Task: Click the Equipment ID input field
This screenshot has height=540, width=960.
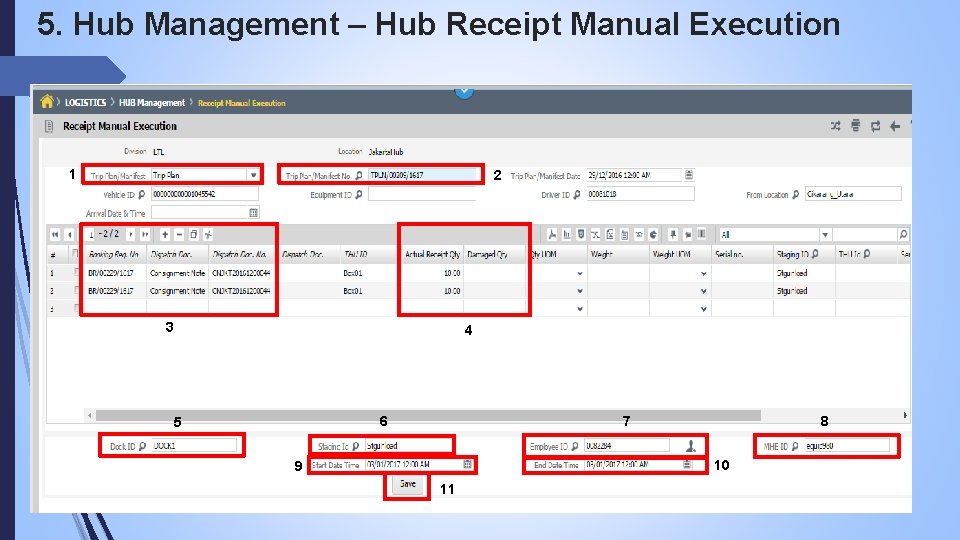Action: (x=421, y=194)
